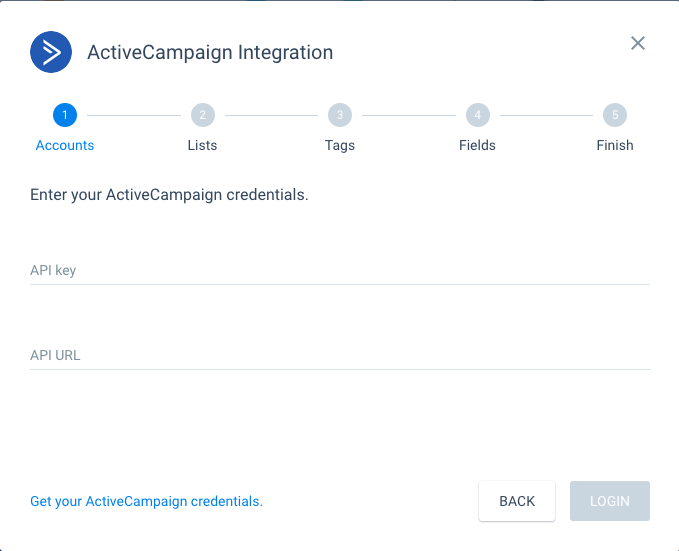Focus the API key input field
The height and width of the screenshot is (551, 679).
tap(340, 270)
